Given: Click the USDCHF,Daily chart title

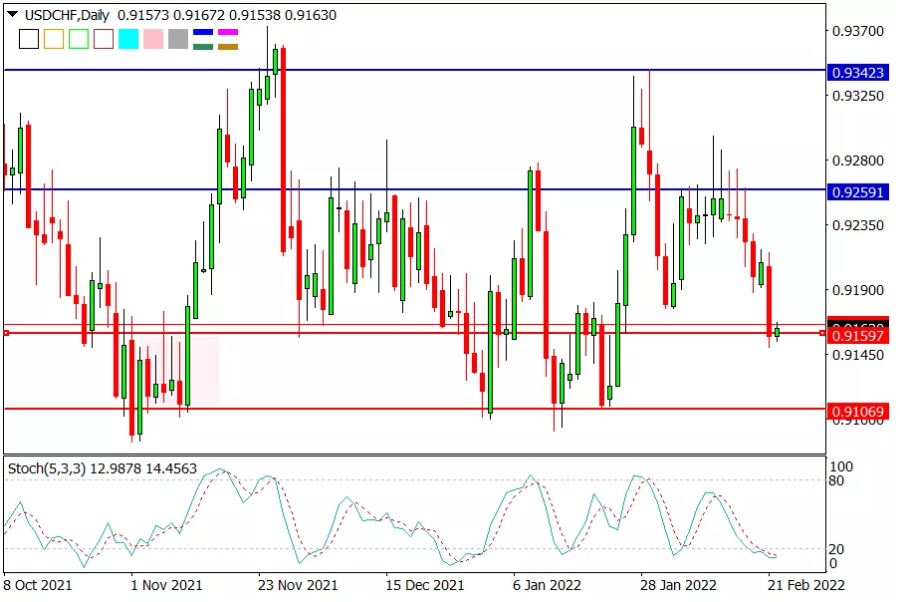Looking at the screenshot, I should pyautogui.click(x=67, y=15).
